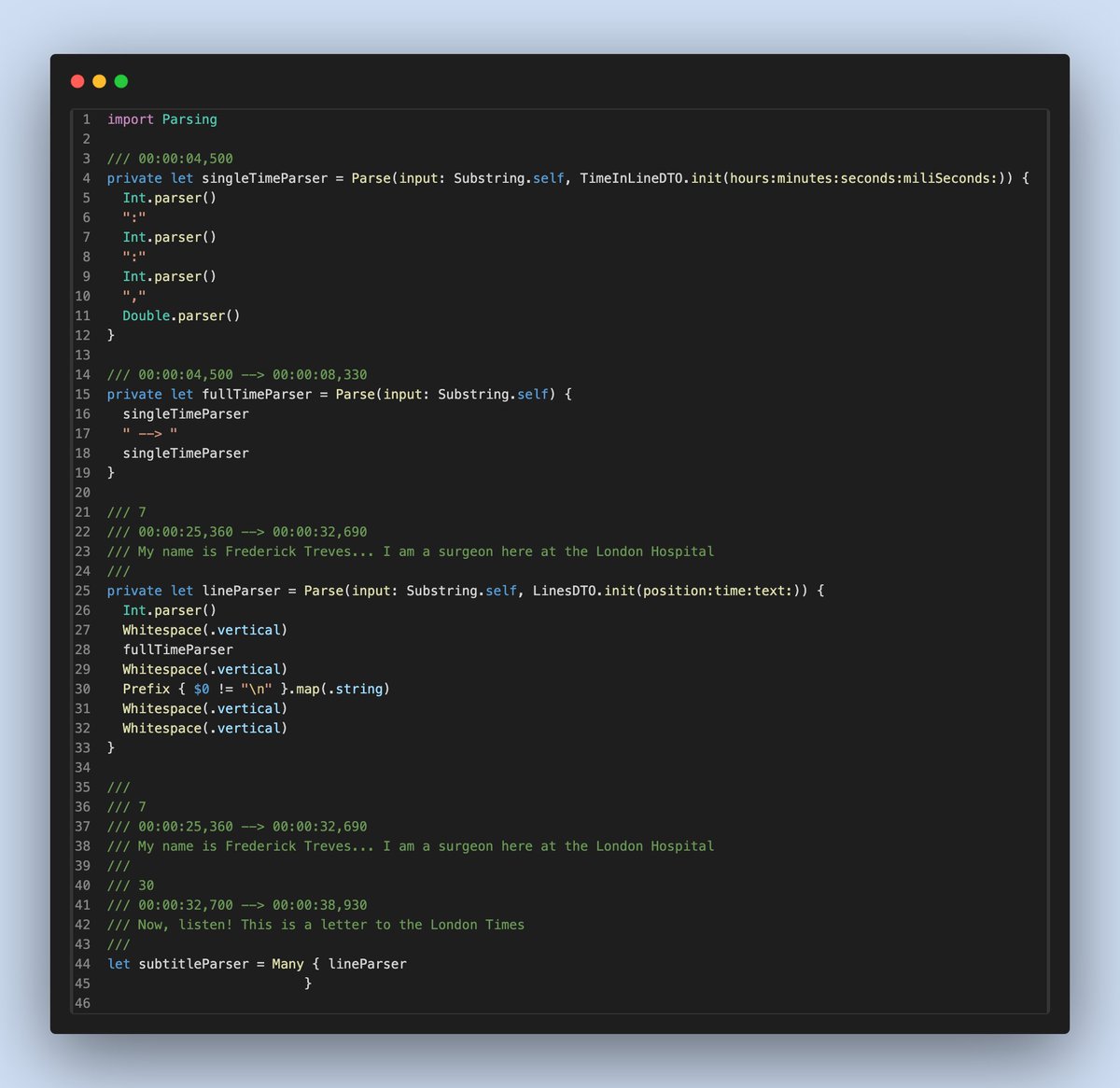1120x1088 pixels.
Task: Click 'import Parsing' on line 1
Action: point(162,119)
